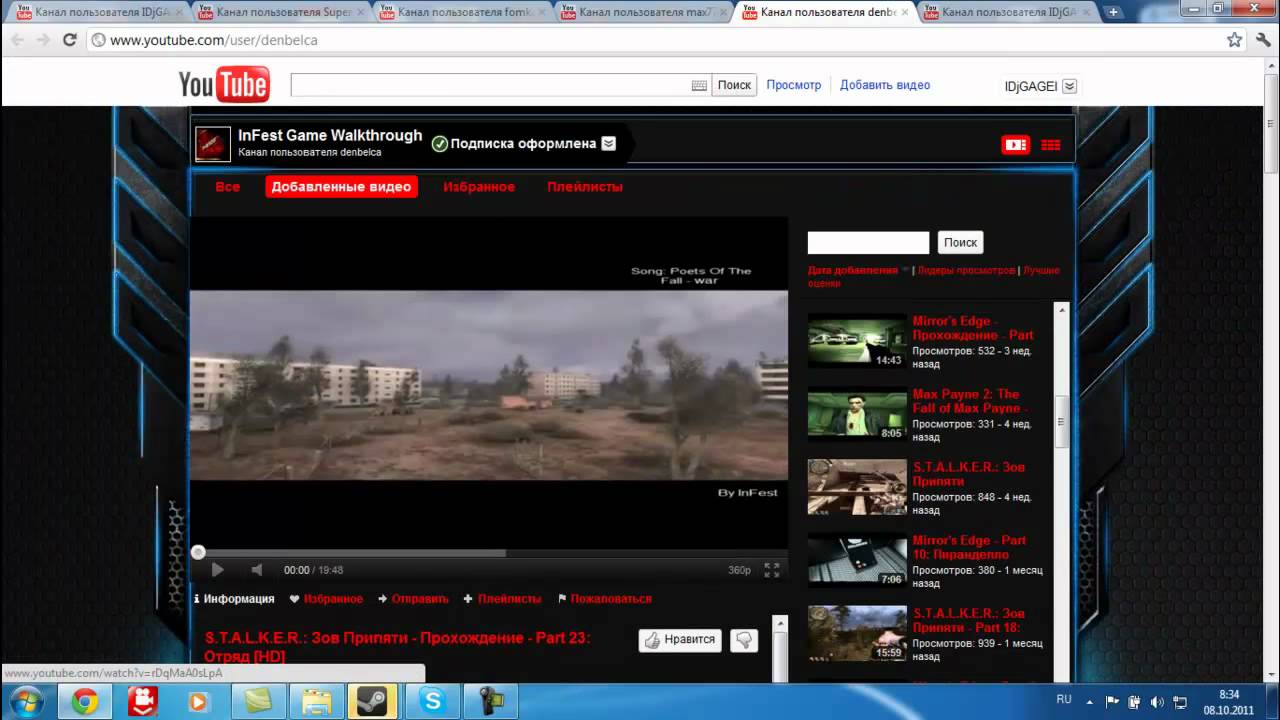Open the Chrome wrench settings menu
Screen dimensions: 1280x720
coord(1262,40)
